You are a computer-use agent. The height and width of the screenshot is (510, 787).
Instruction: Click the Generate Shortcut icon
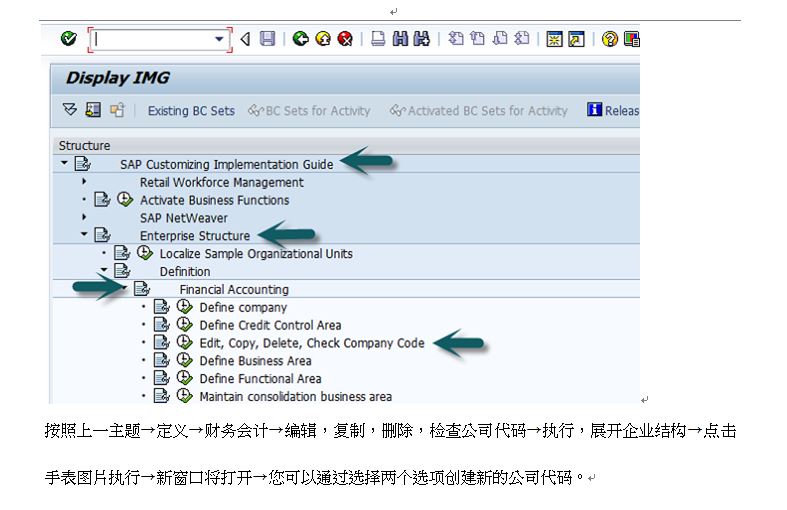coord(576,39)
